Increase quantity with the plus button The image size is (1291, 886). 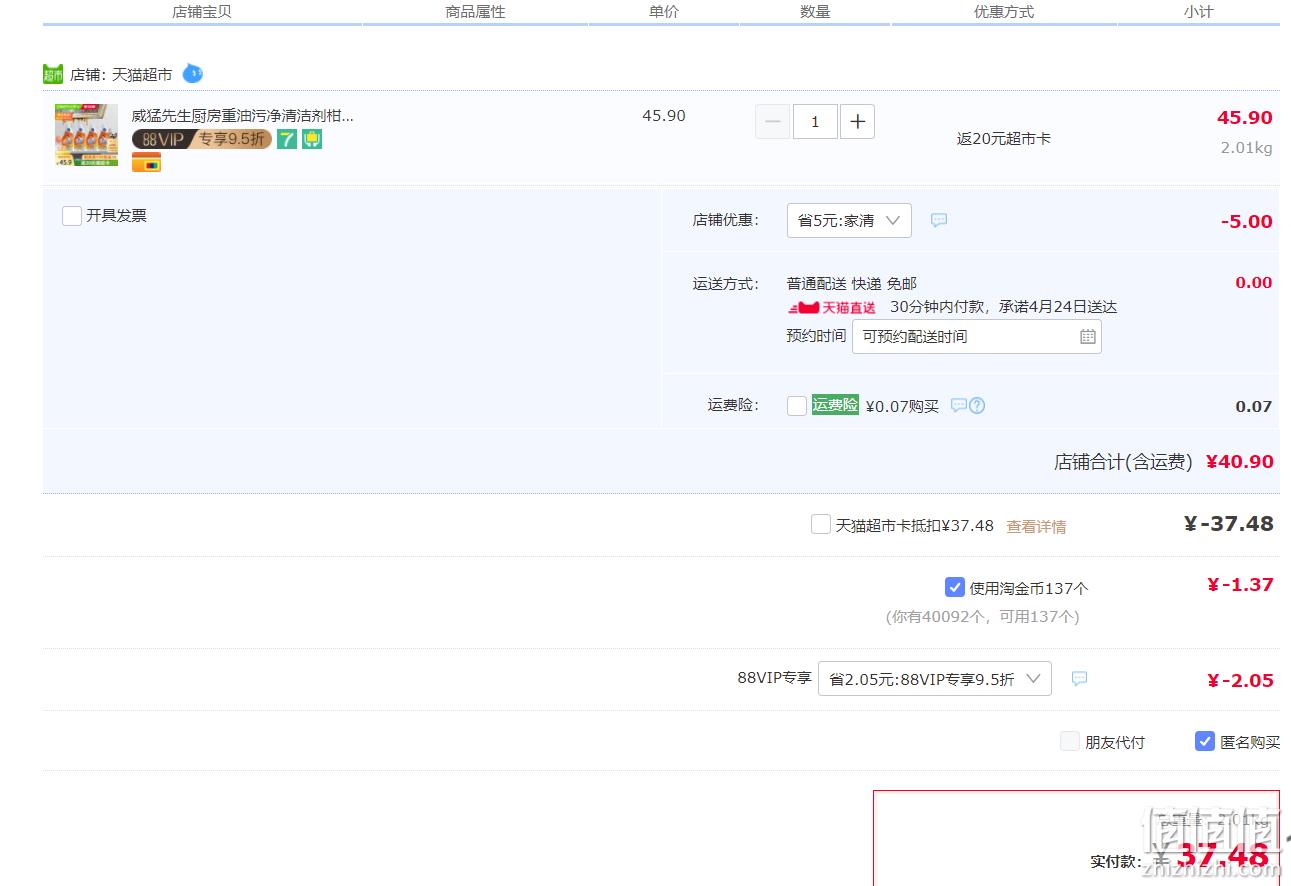tap(857, 122)
